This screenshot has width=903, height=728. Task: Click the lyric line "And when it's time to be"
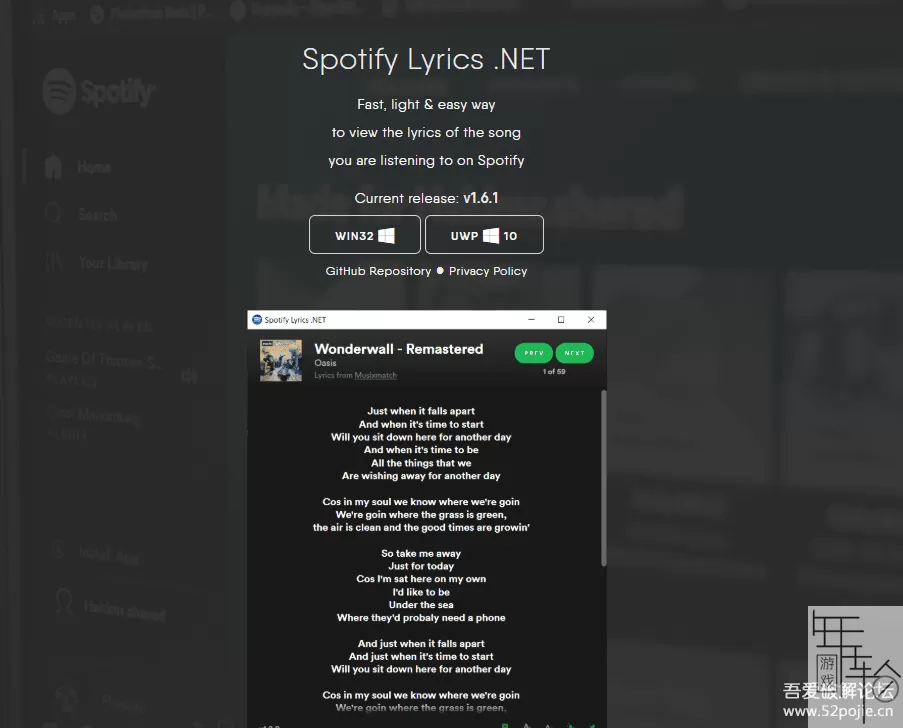pyautogui.click(x=421, y=450)
